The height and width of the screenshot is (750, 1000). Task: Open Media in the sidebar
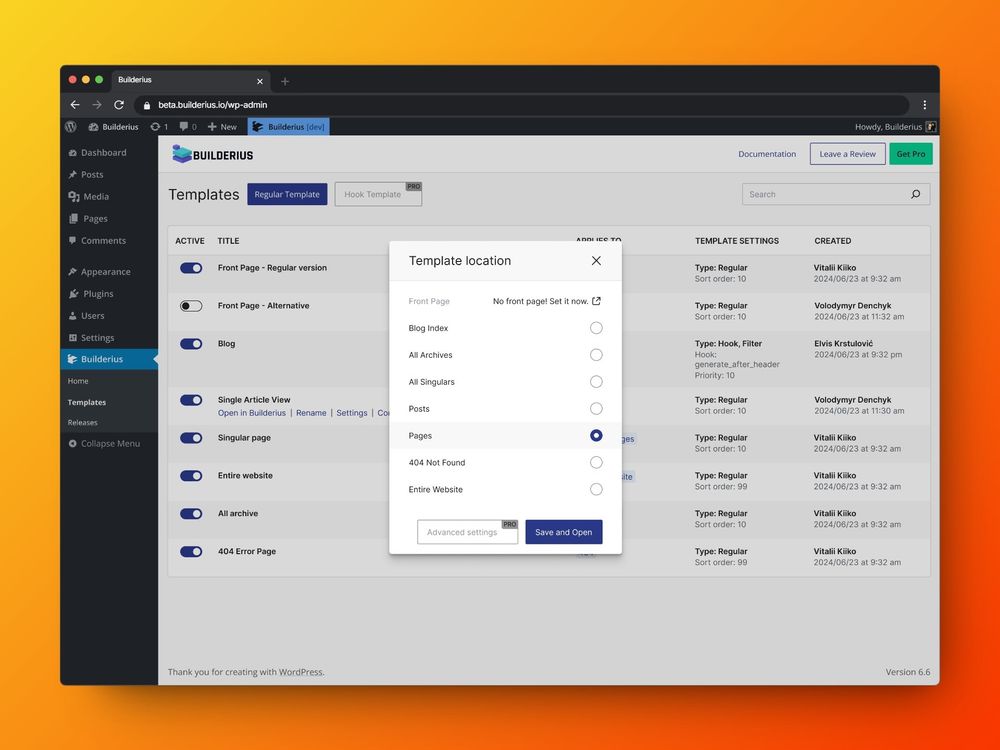point(88,196)
